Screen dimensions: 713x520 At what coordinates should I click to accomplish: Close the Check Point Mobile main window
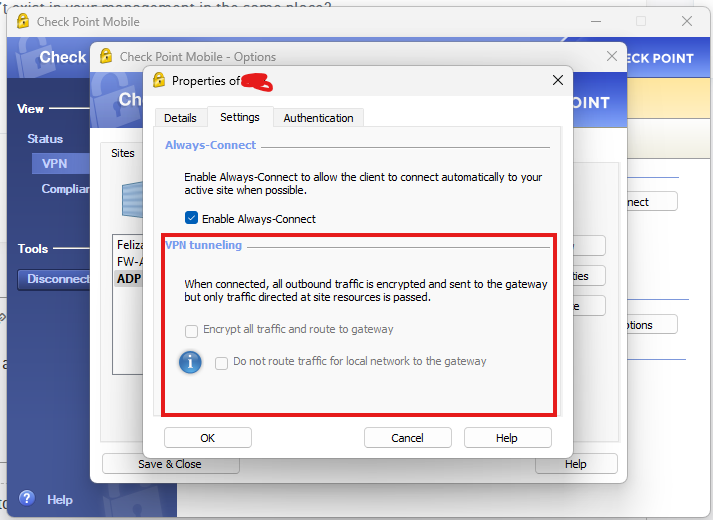[687, 21]
